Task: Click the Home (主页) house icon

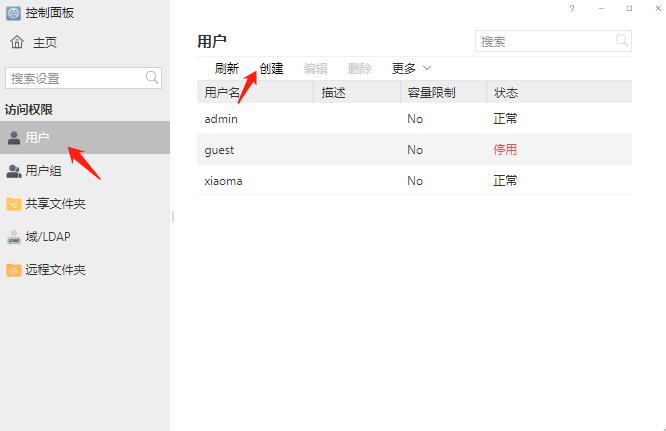Action: (17, 43)
